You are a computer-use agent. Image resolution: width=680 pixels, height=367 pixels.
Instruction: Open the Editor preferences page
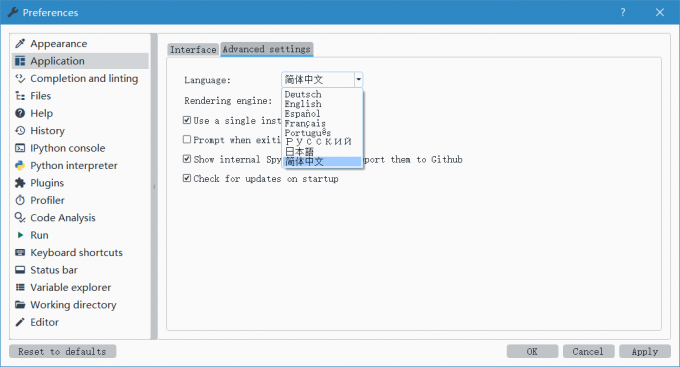pos(80,322)
